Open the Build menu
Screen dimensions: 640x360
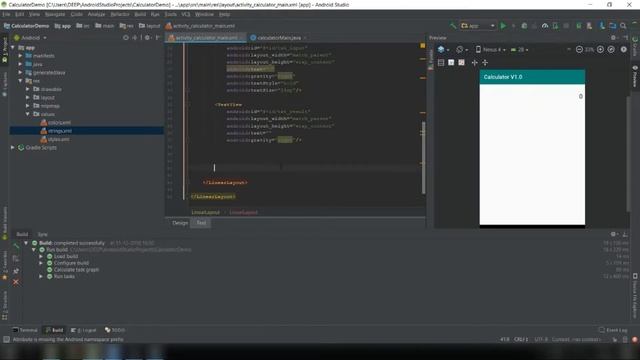click(140, 14)
